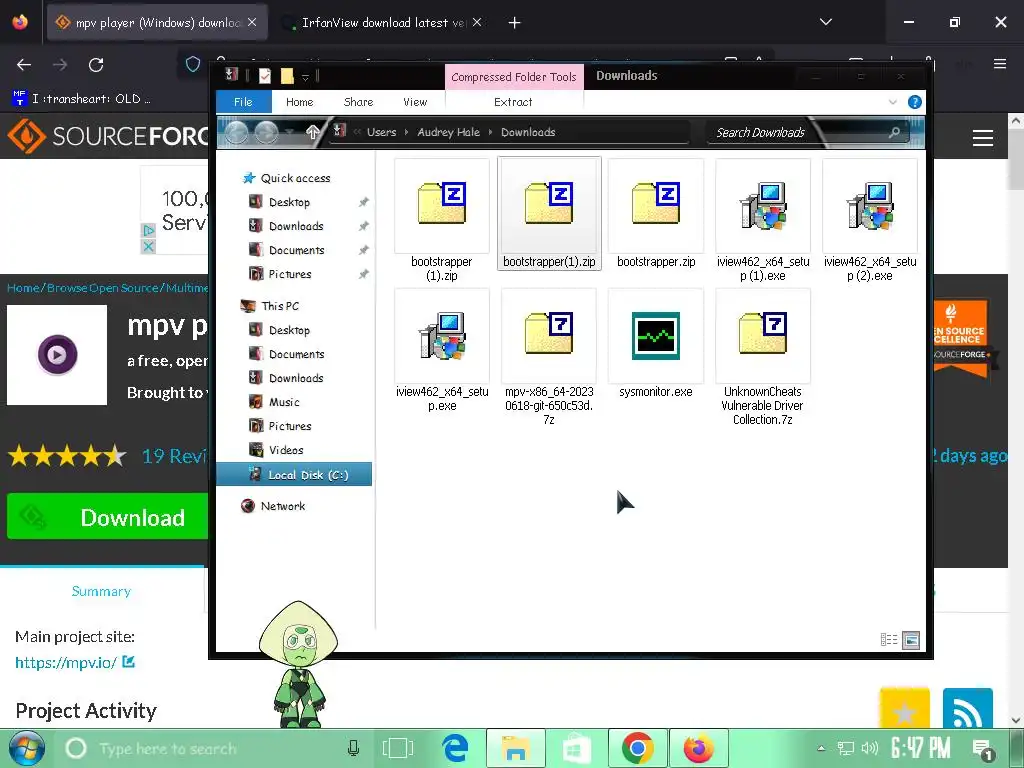1024x768 pixels.
Task: Select iview462_x64_setup (1).exe installer
Action: pyautogui.click(x=763, y=220)
